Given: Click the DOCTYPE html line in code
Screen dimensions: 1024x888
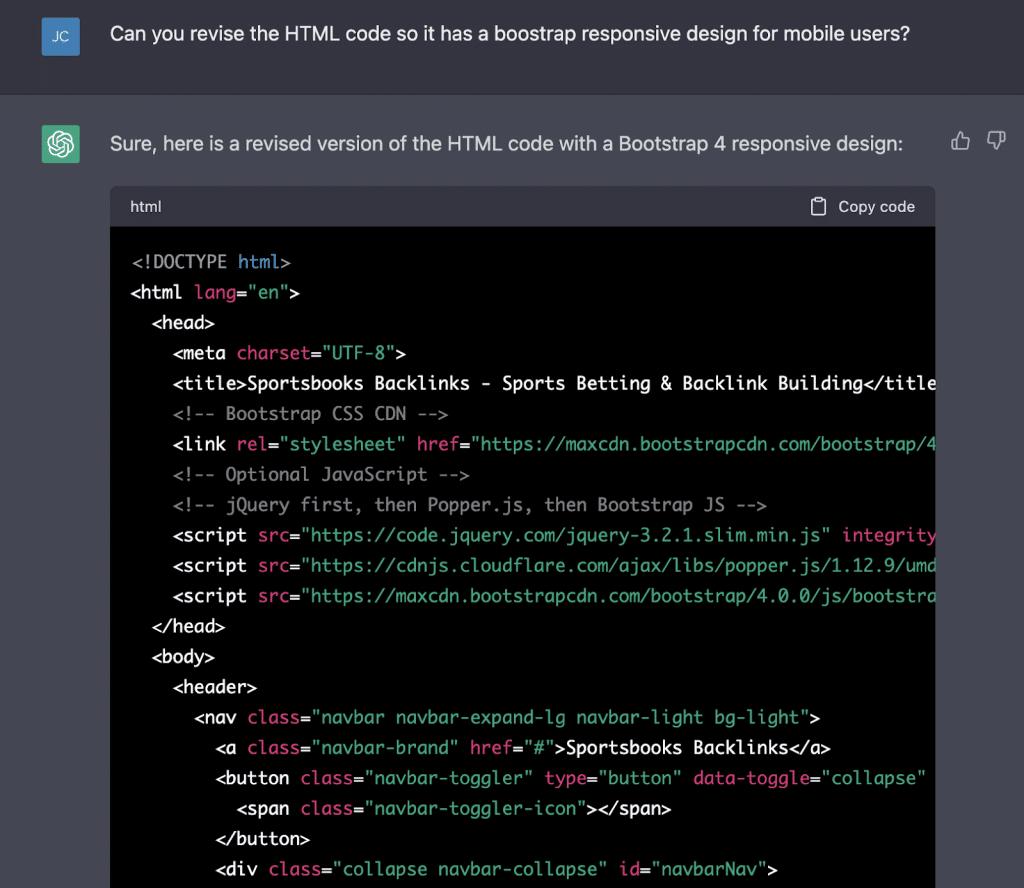Looking at the screenshot, I should click(211, 262).
